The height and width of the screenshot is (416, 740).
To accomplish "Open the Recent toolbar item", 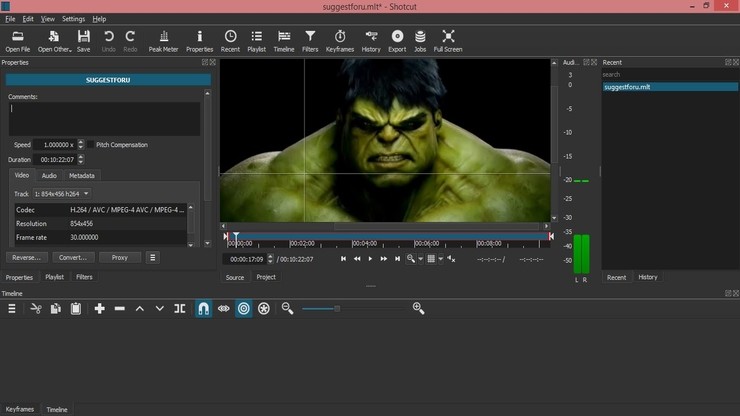I will pos(230,41).
